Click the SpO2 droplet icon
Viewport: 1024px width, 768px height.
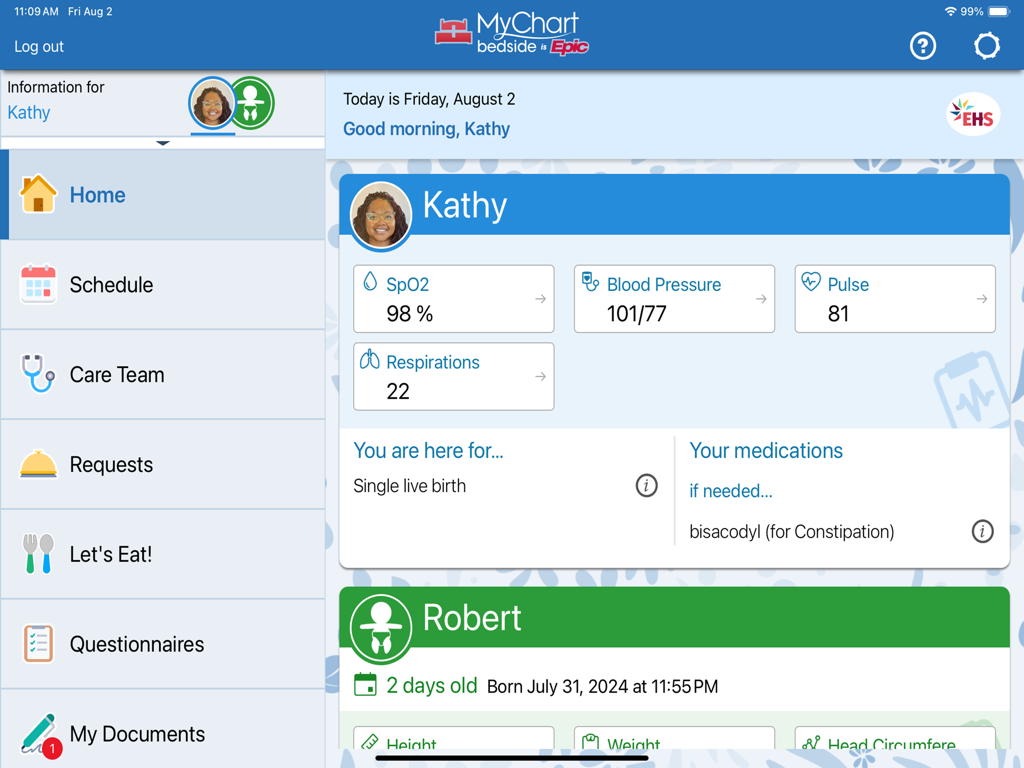click(x=370, y=281)
